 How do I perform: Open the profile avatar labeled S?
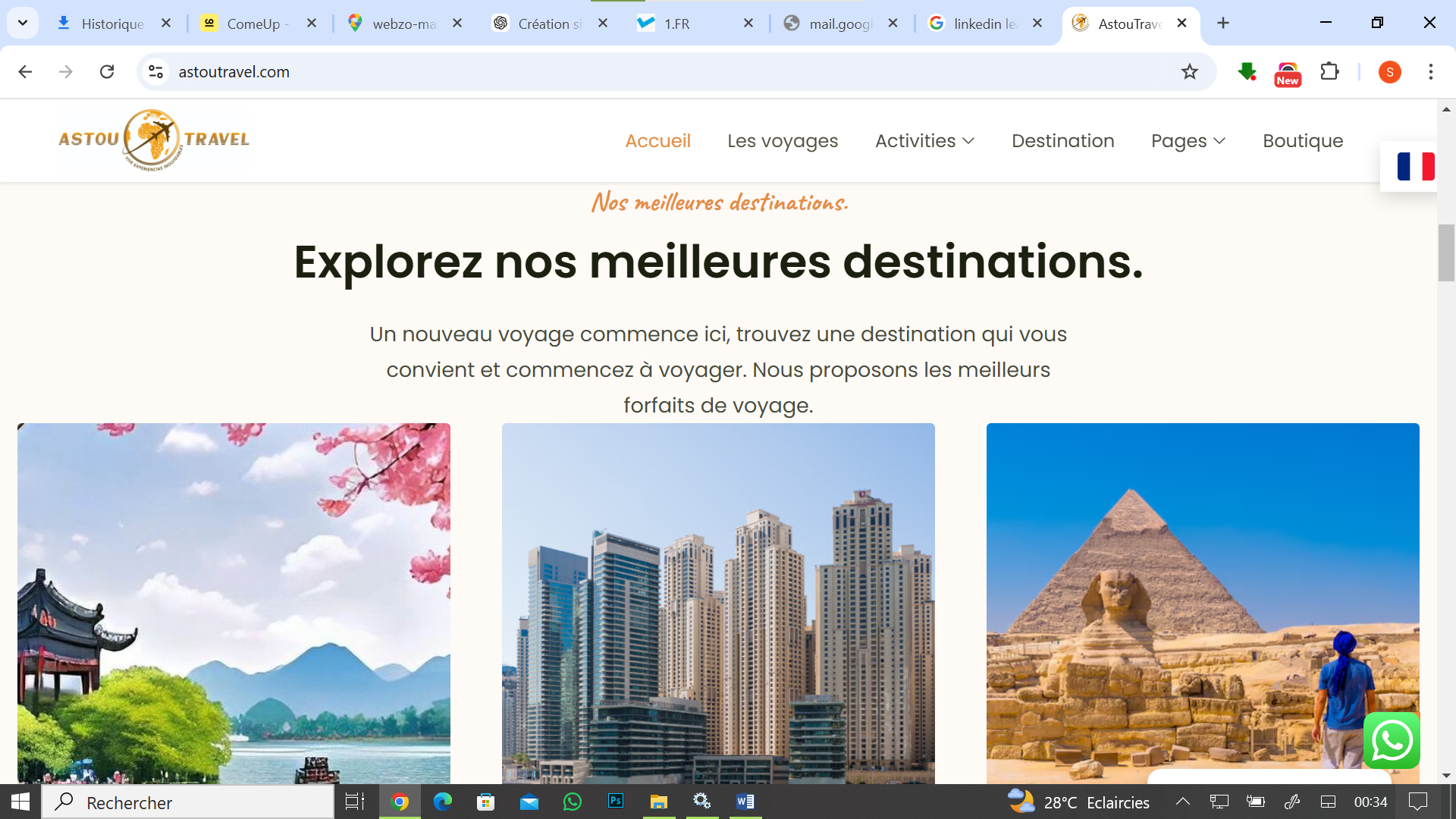(1389, 72)
